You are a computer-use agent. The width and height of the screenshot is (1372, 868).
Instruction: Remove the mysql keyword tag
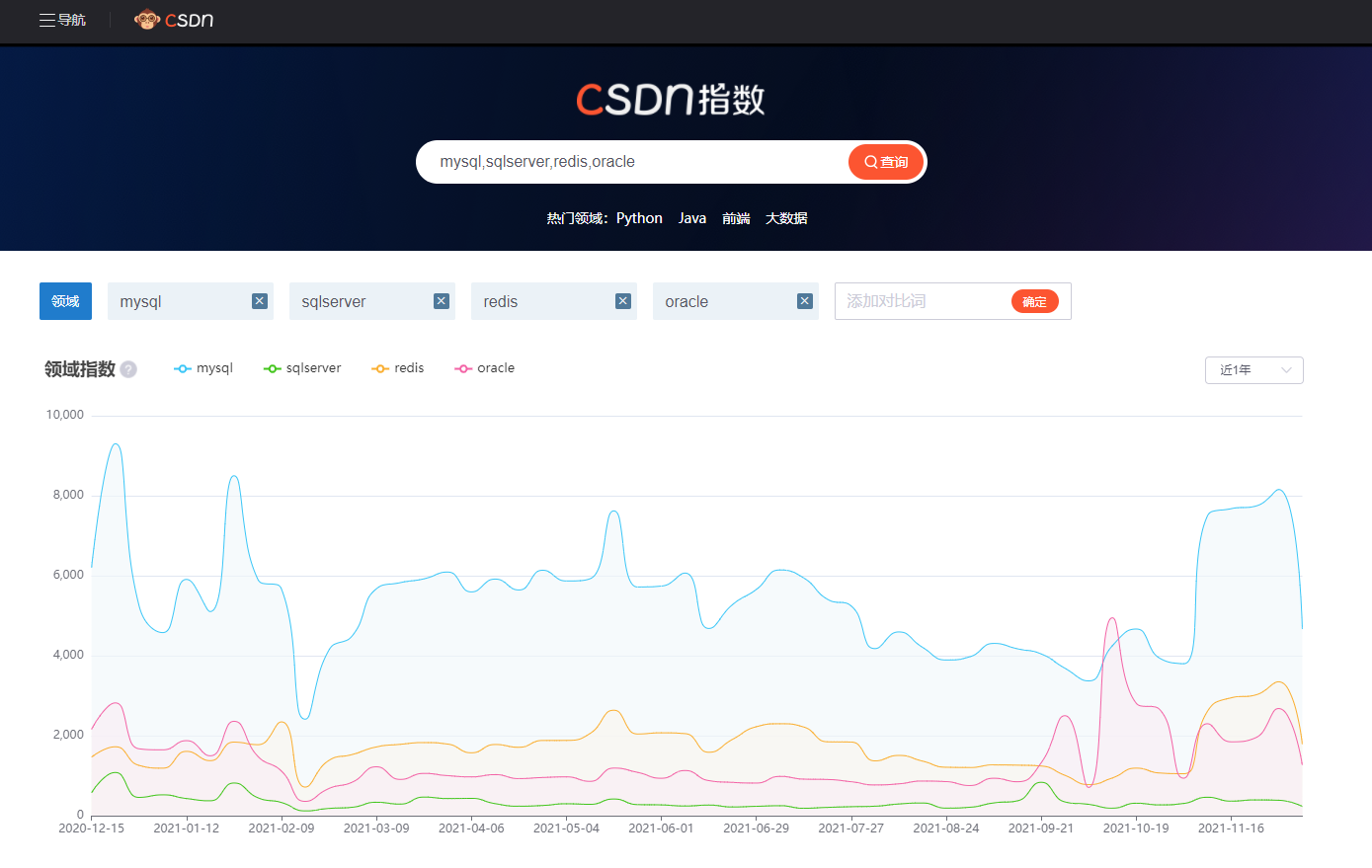click(x=260, y=301)
